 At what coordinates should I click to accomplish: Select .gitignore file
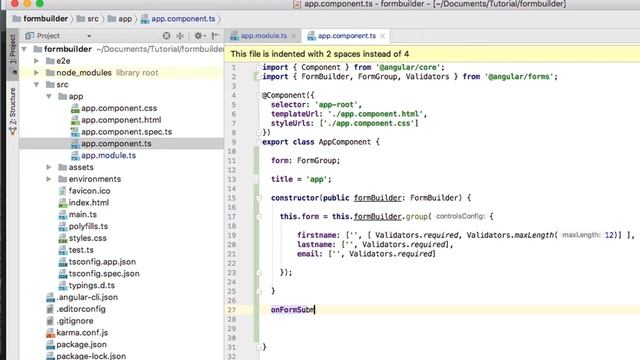(75, 321)
